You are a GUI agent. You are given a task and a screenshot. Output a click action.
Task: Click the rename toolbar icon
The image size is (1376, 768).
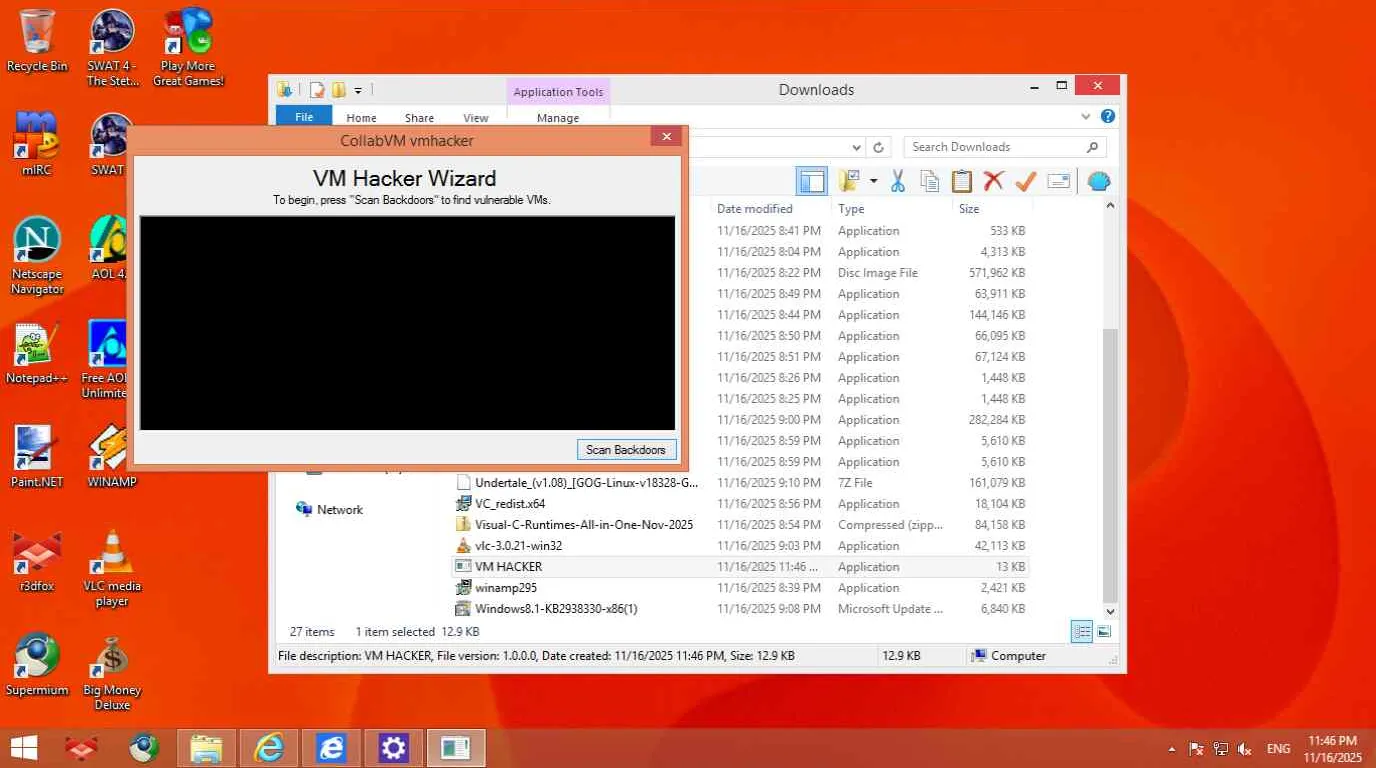click(x=1059, y=181)
